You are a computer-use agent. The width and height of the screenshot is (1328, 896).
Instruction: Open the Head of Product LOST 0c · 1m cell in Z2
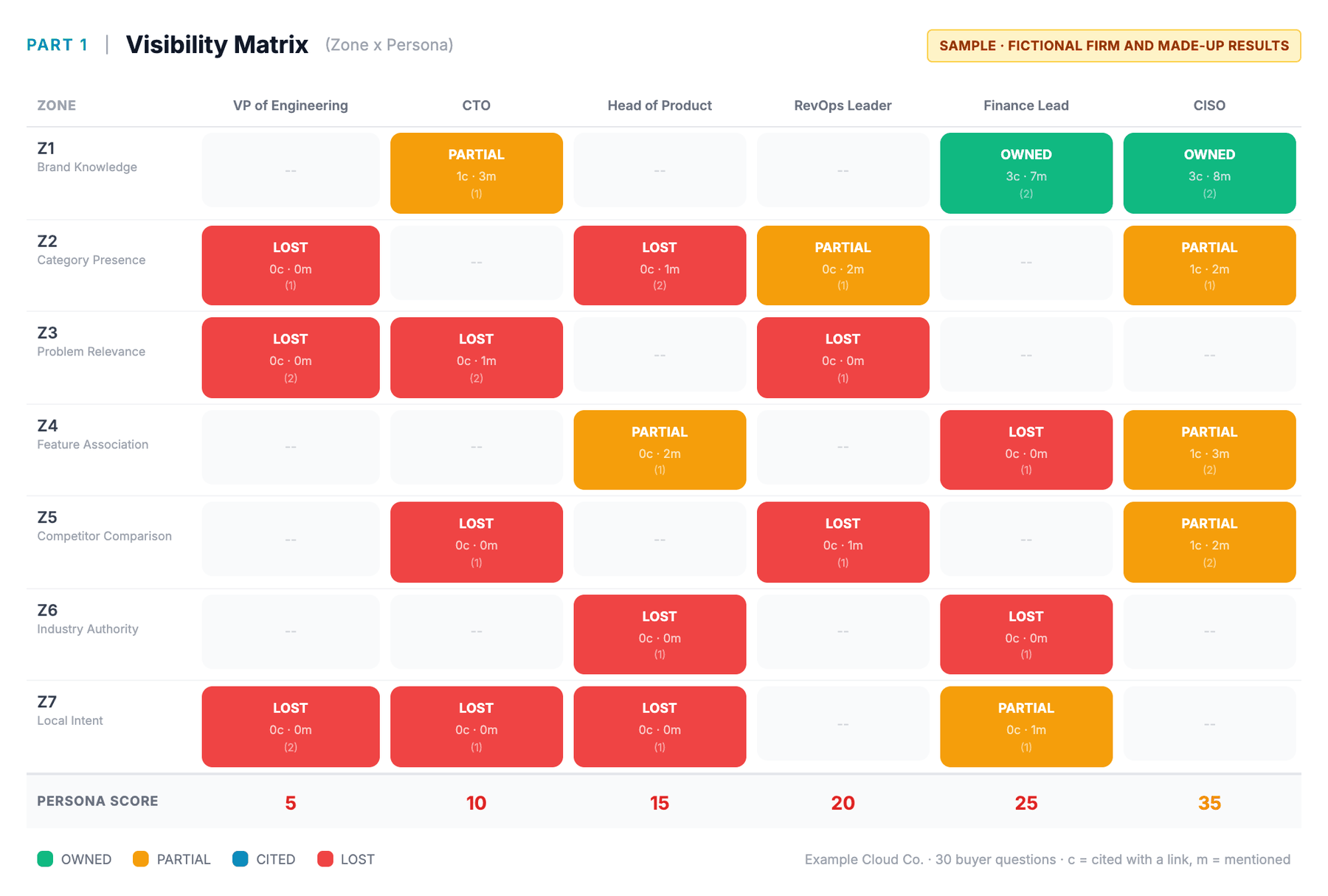click(660, 265)
